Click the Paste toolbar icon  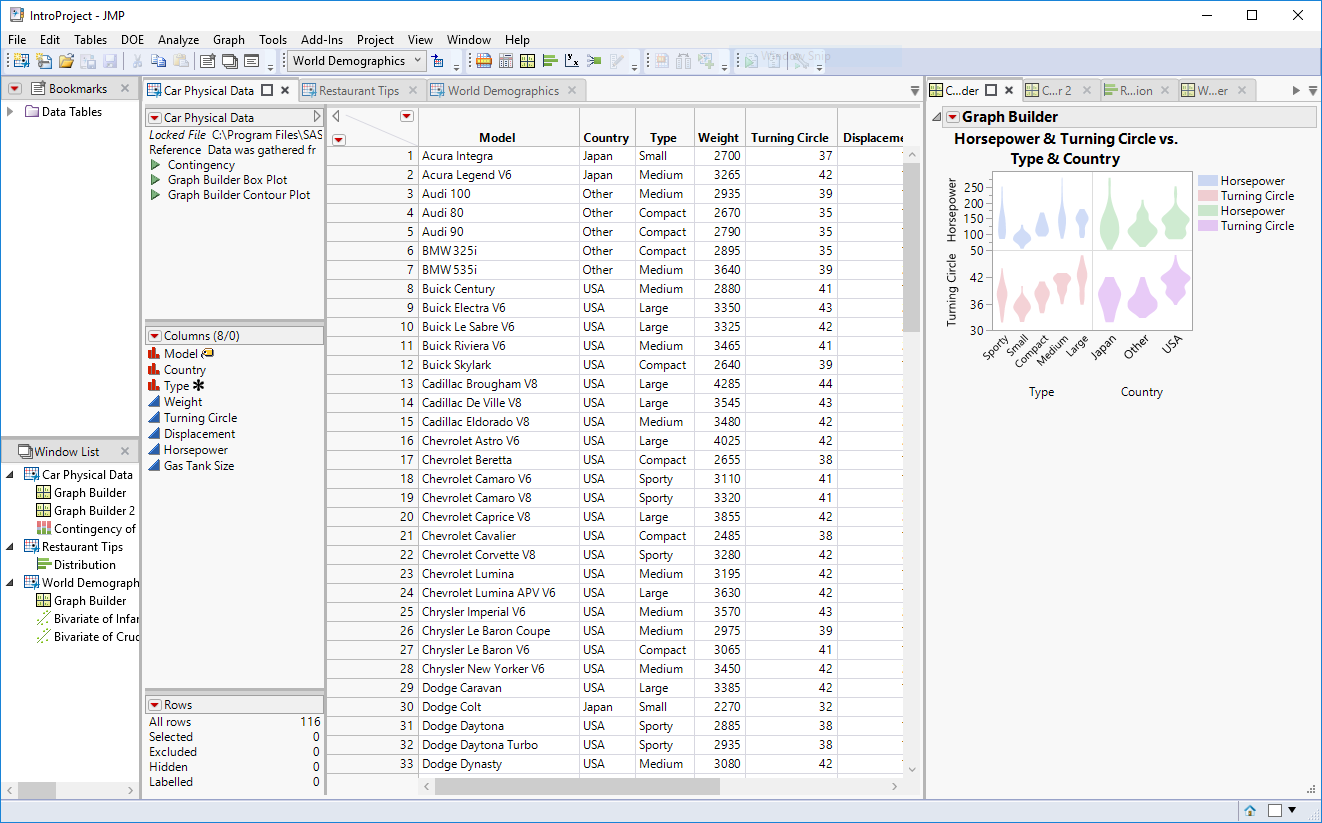[182, 60]
